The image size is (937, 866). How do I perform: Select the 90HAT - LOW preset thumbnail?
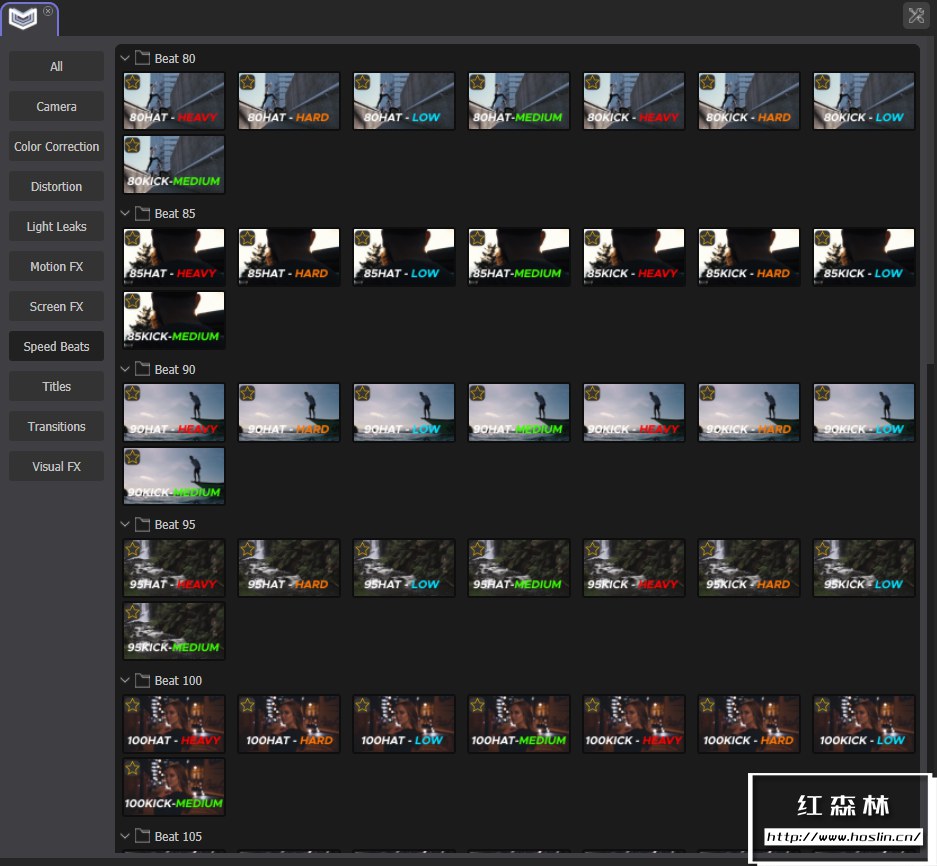coord(404,412)
